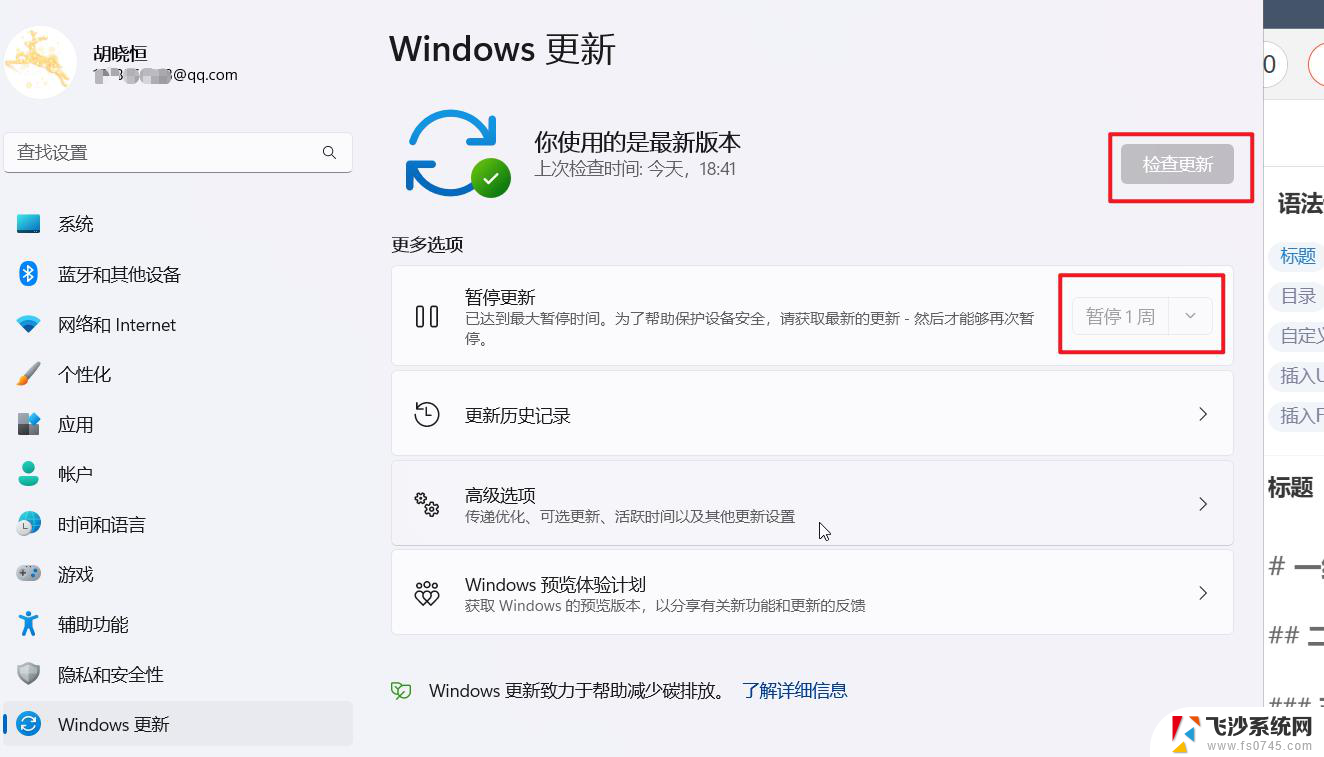Screen dimensions: 1324x757
Task: Open the 了解详细信息 link
Action: point(795,690)
